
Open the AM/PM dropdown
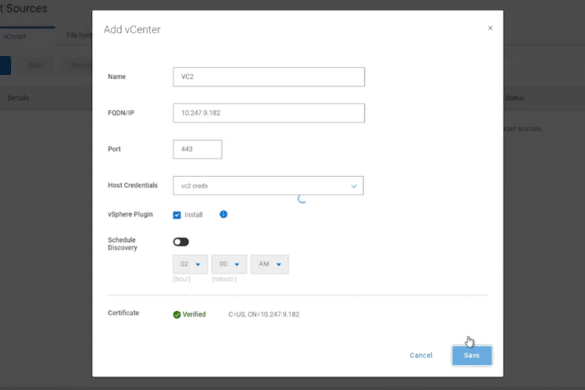pyautogui.click(x=269, y=264)
